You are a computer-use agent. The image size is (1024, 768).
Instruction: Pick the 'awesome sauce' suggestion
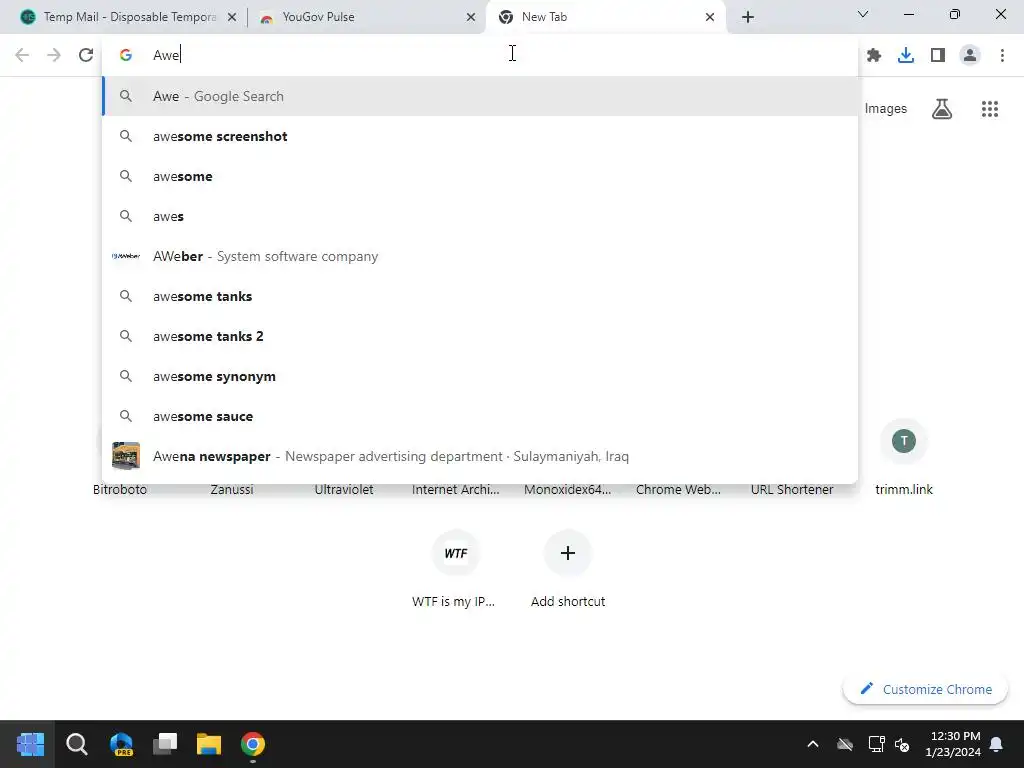480,416
